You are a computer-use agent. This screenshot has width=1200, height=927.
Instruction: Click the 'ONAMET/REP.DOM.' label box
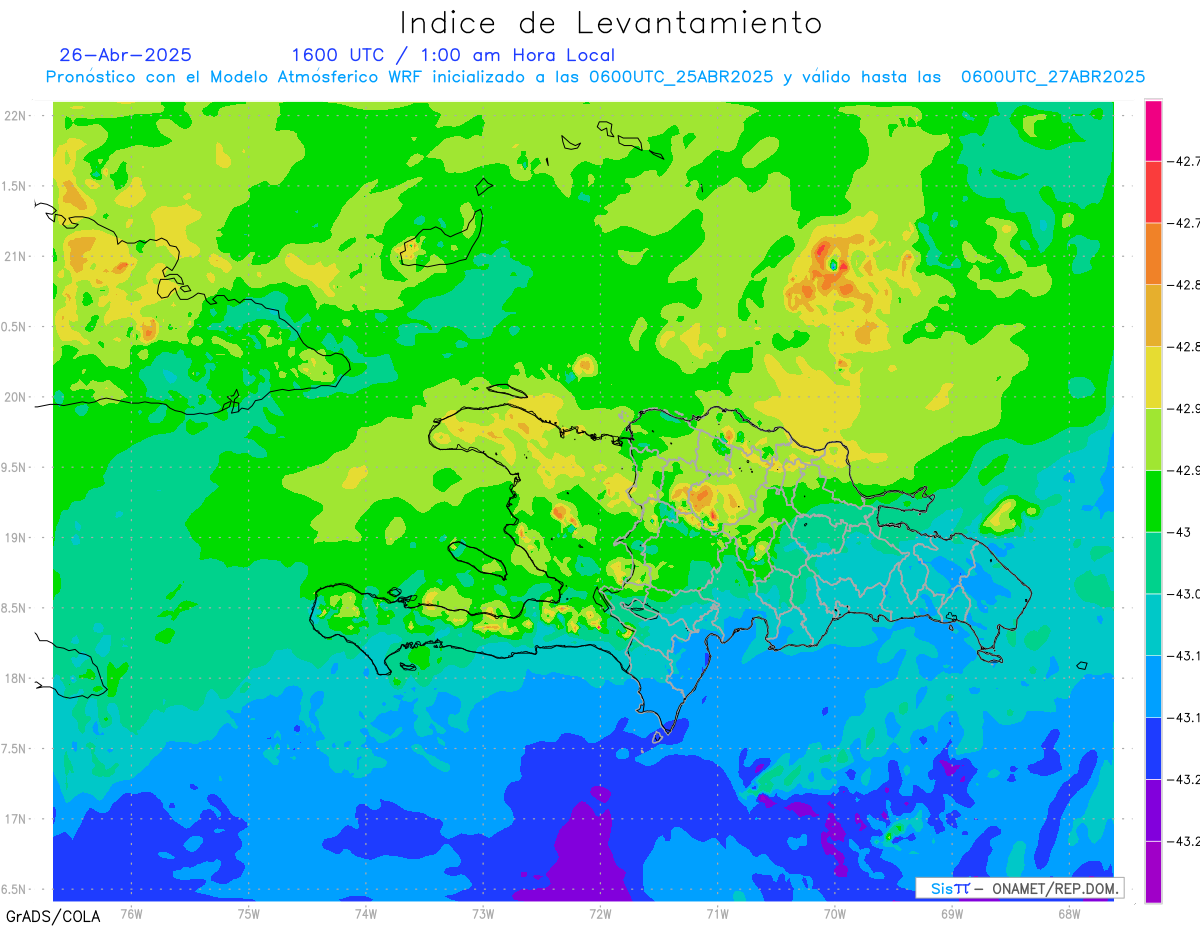click(1019, 888)
